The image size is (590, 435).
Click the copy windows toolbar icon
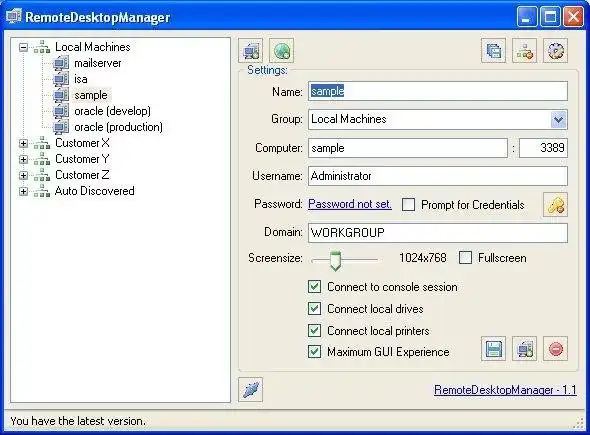tap(493, 50)
